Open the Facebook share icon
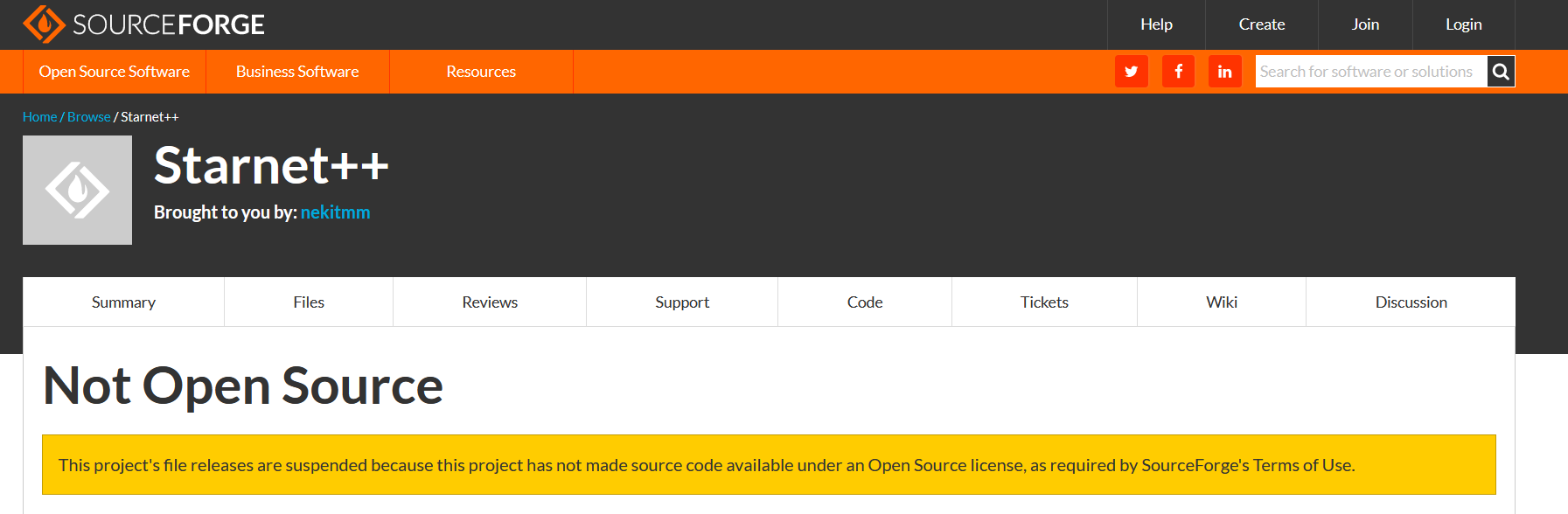 pyautogui.click(x=1178, y=72)
